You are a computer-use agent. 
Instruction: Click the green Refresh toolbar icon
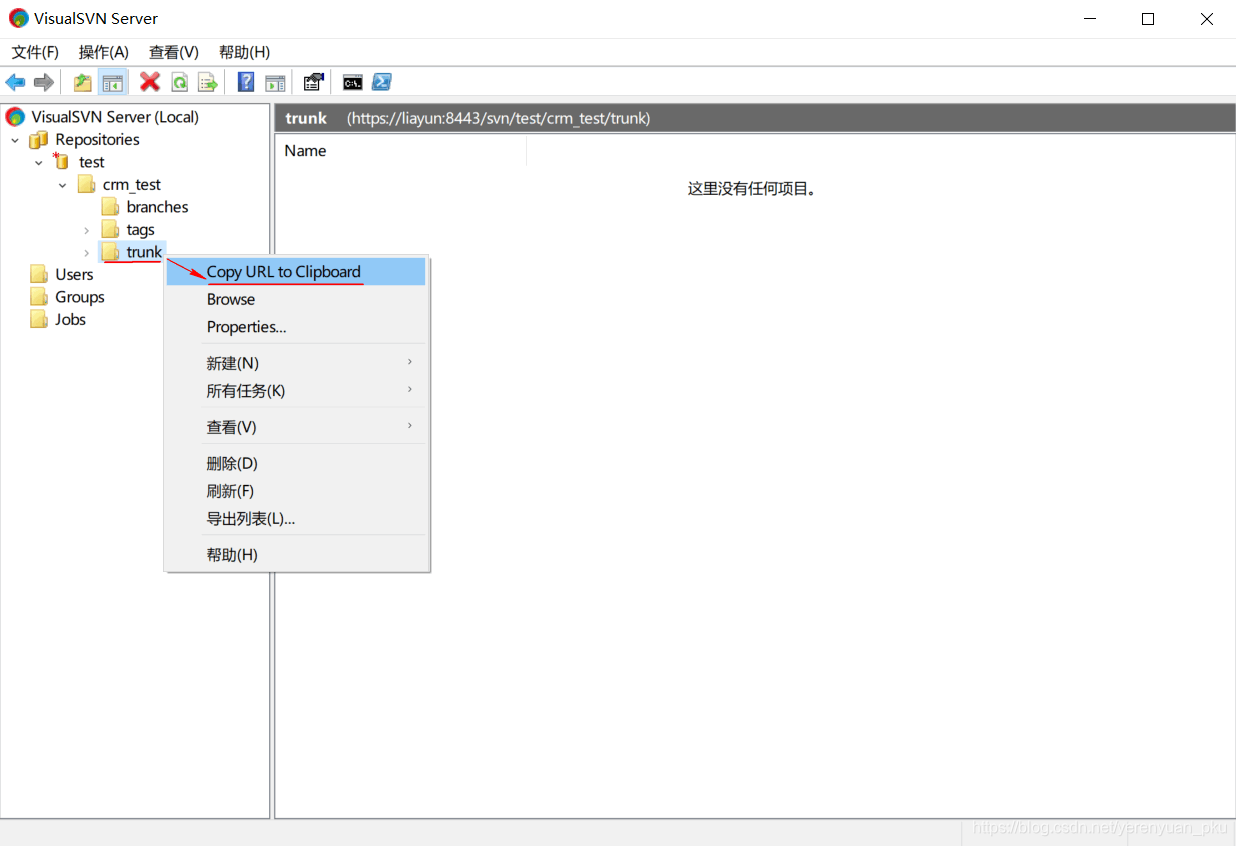[179, 82]
